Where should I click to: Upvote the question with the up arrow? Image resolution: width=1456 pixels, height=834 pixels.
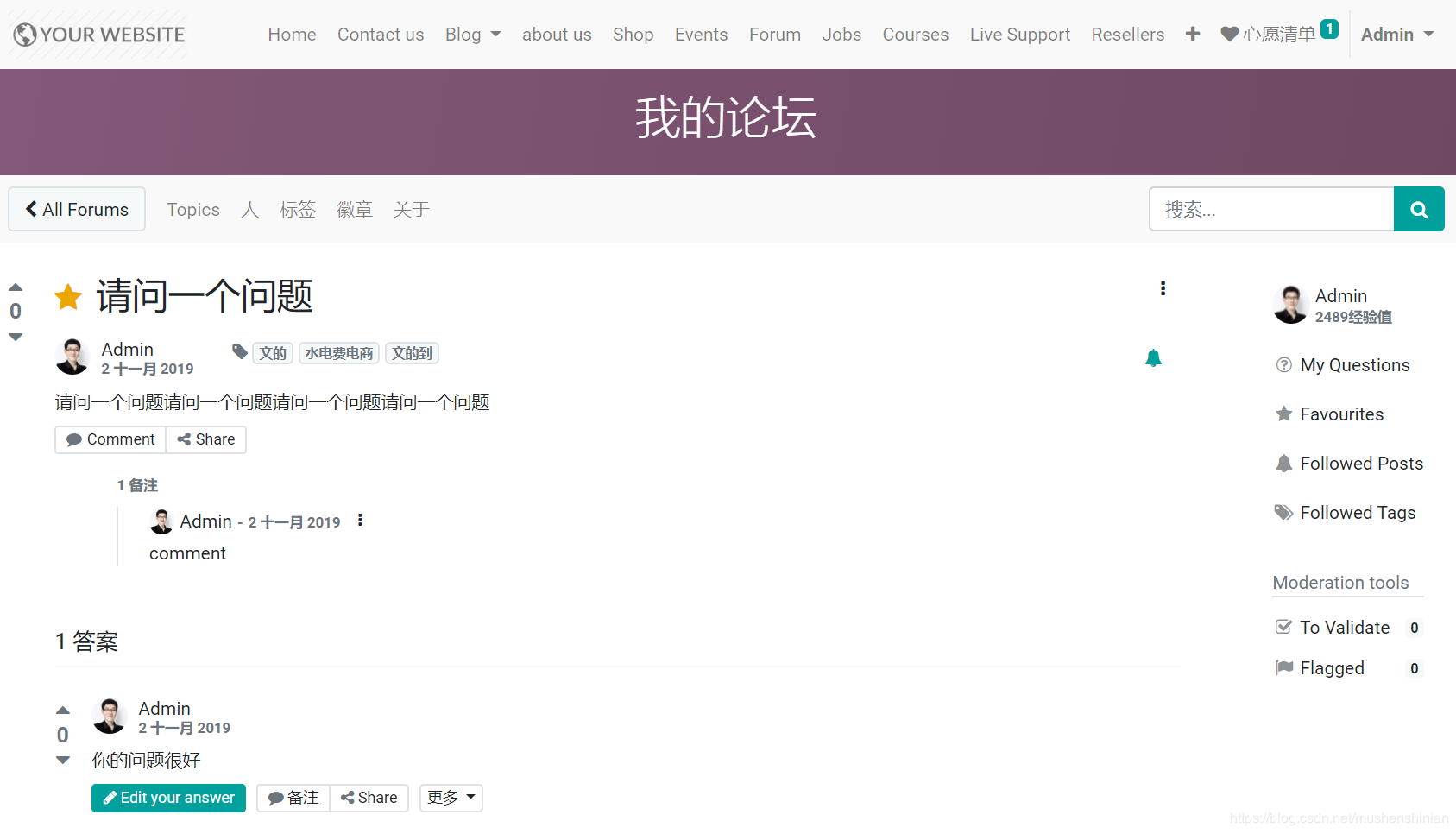tap(16, 287)
